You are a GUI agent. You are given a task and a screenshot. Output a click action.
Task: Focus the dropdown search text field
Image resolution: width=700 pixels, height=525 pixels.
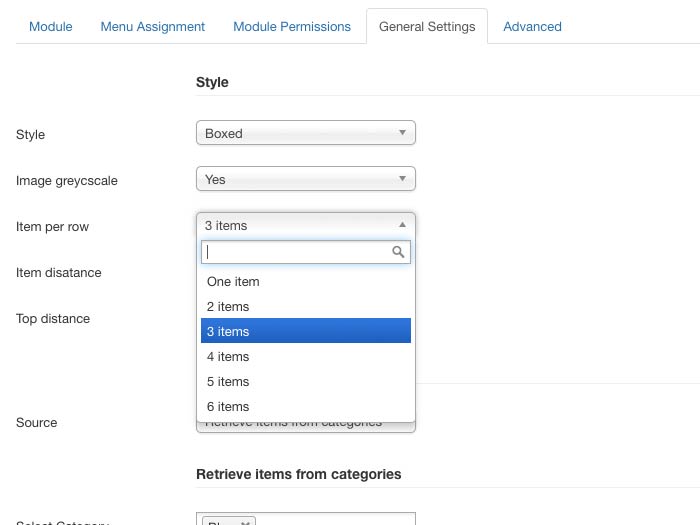(x=295, y=252)
